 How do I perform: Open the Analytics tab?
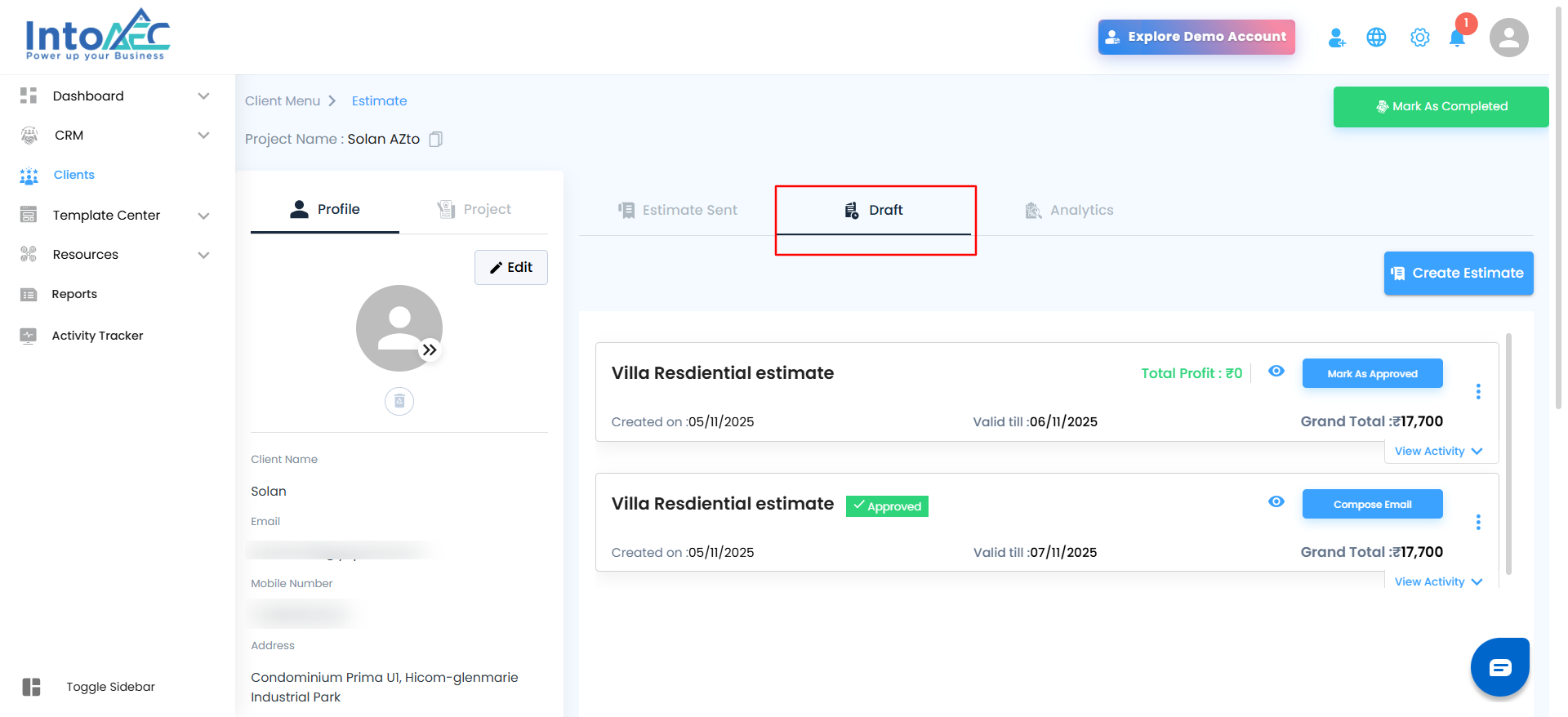1070,211
